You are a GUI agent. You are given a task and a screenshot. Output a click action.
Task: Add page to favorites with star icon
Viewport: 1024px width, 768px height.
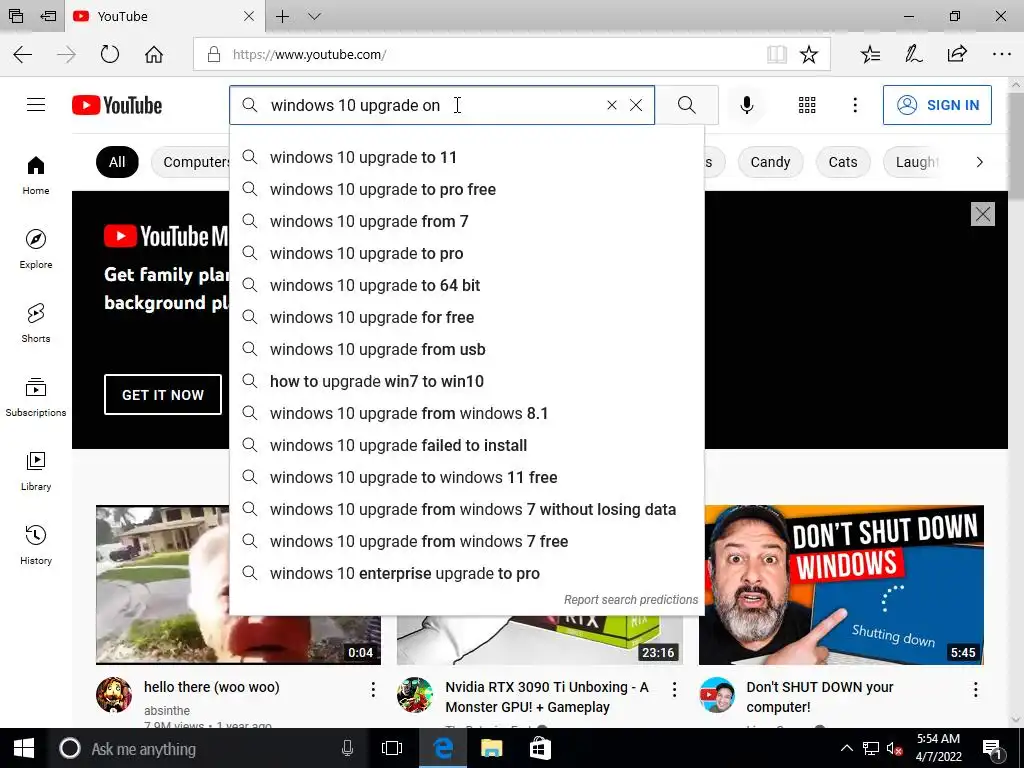click(x=808, y=54)
